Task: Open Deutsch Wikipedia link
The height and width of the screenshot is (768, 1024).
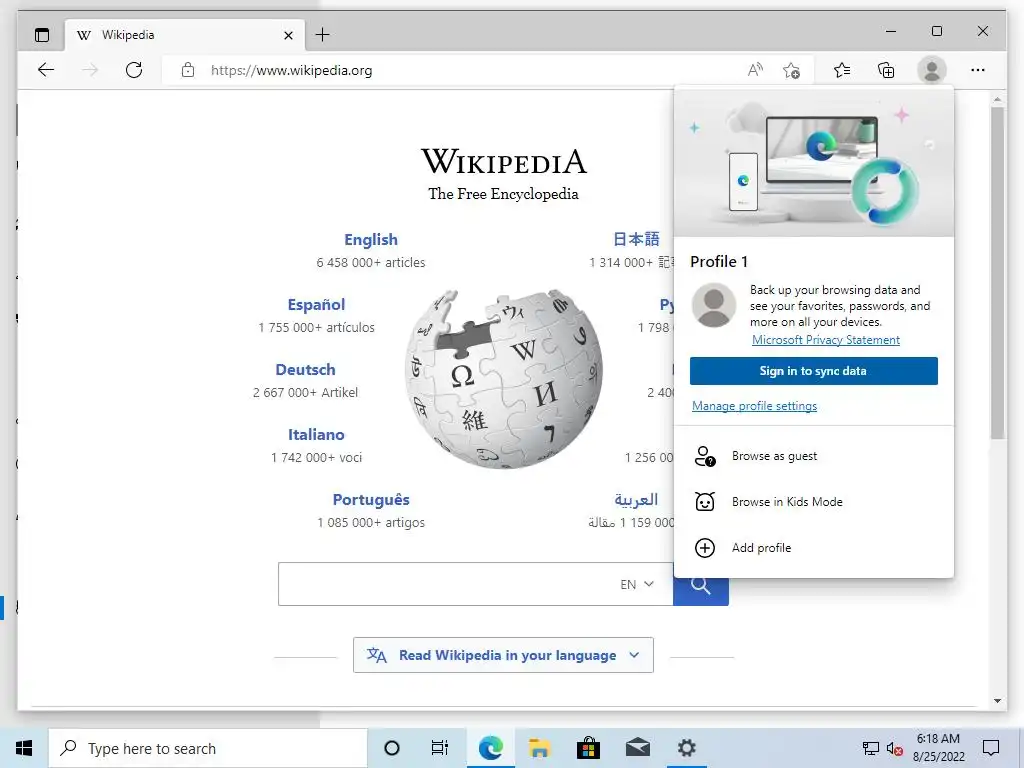Action: pyautogui.click(x=305, y=370)
